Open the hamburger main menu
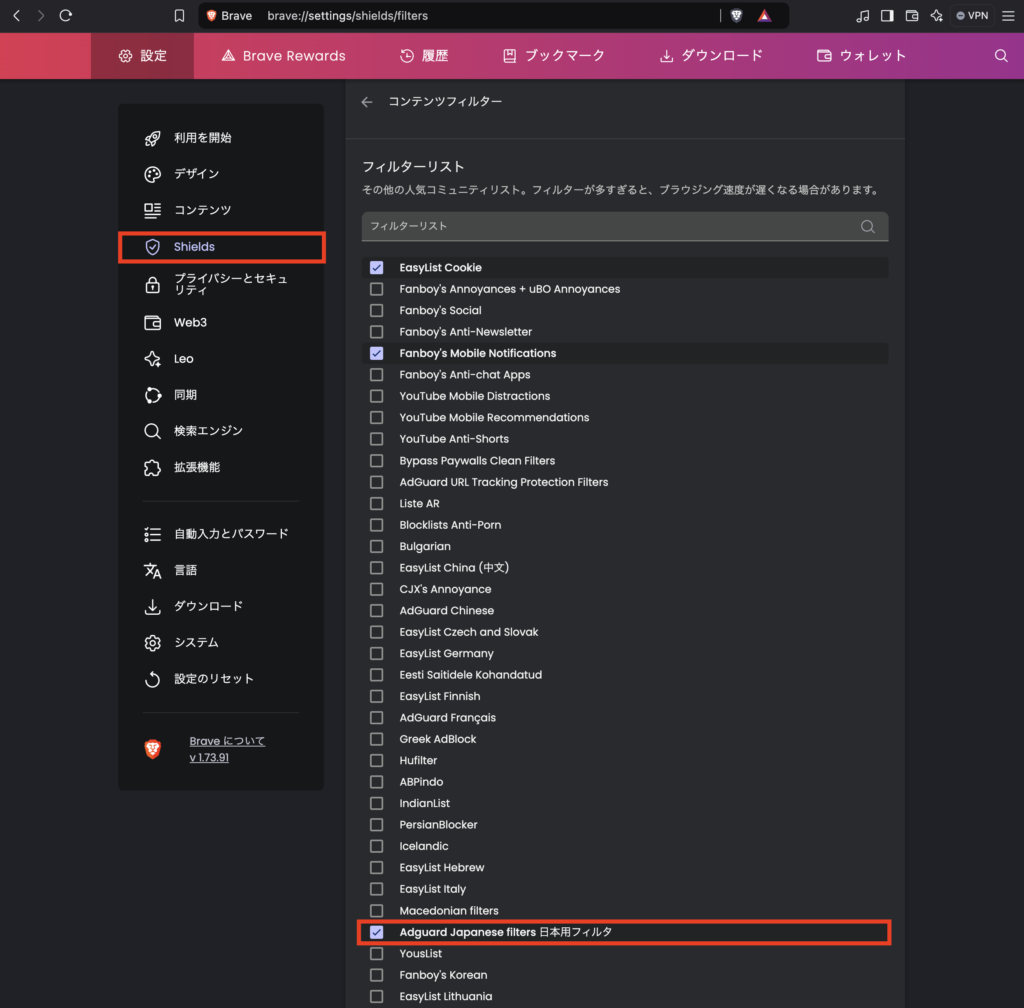The width and height of the screenshot is (1024, 1008). pyautogui.click(x=1008, y=16)
